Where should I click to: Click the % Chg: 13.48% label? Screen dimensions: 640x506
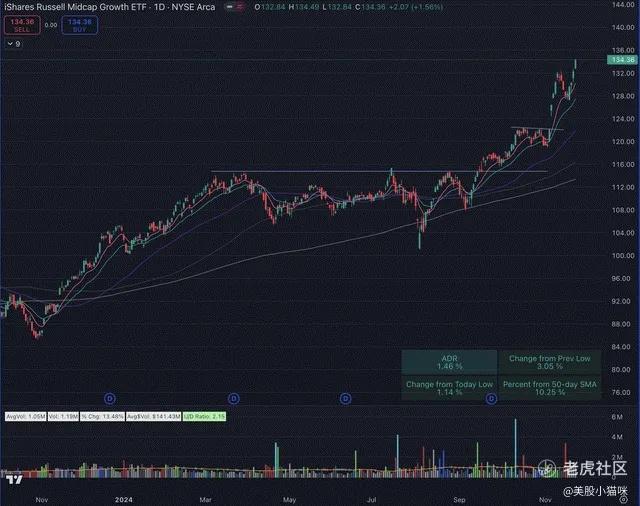102,417
